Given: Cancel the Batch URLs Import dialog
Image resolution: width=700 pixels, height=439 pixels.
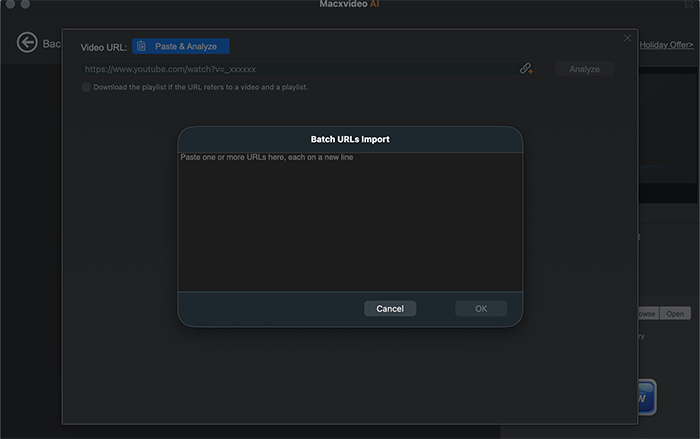Looking at the screenshot, I should coord(390,309).
